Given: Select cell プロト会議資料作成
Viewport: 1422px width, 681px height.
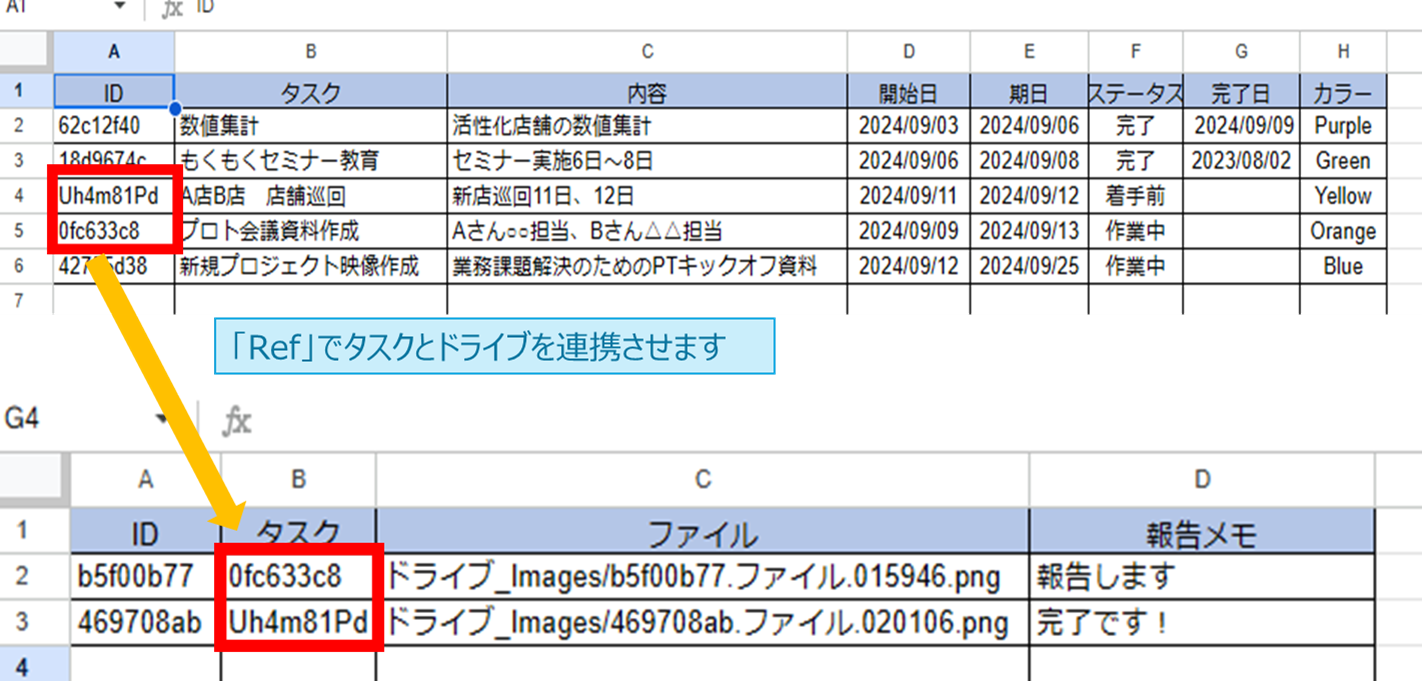Looking at the screenshot, I should [x=311, y=232].
